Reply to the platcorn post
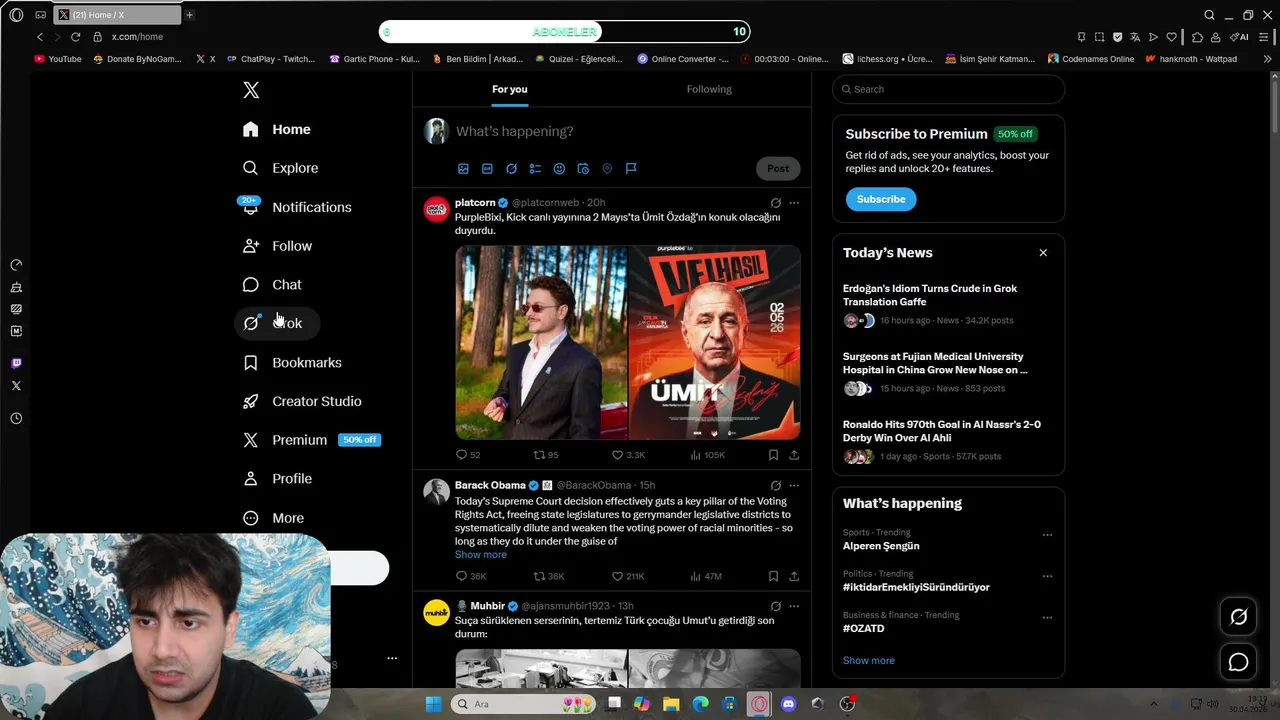 point(467,455)
